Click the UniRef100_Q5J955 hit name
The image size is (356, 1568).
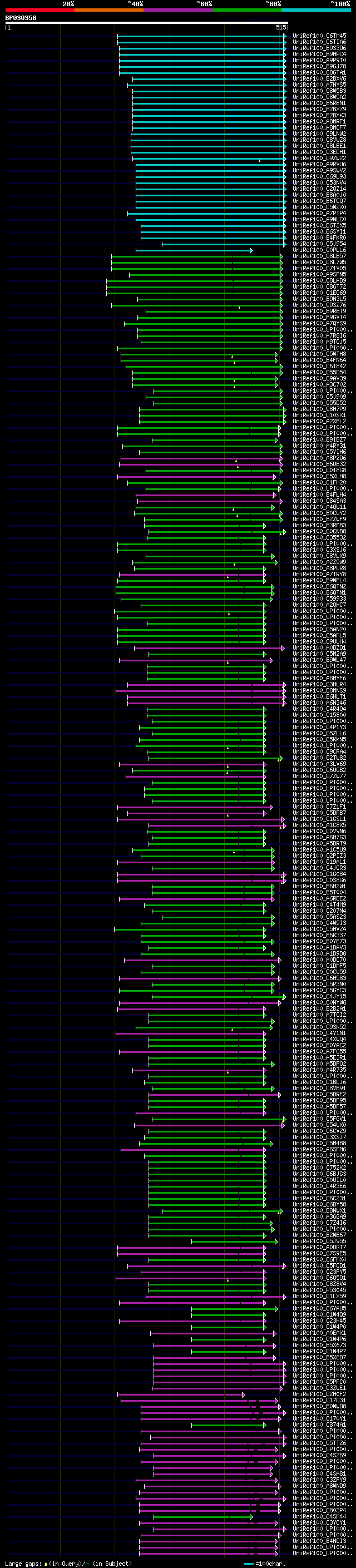[319, 1241]
